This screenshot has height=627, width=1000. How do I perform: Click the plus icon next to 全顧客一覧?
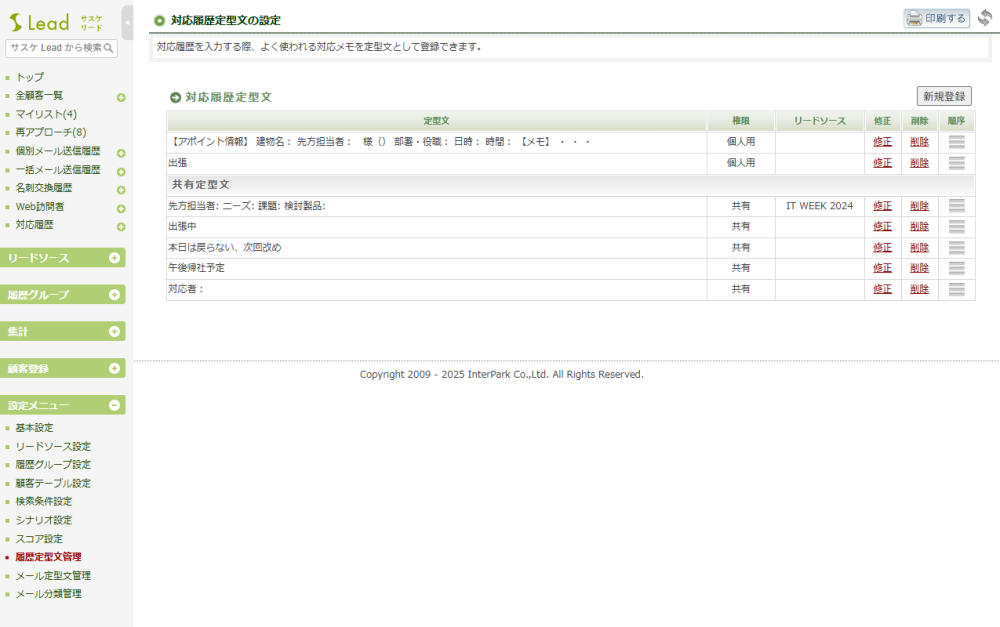pyautogui.click(x=121, y=97)
